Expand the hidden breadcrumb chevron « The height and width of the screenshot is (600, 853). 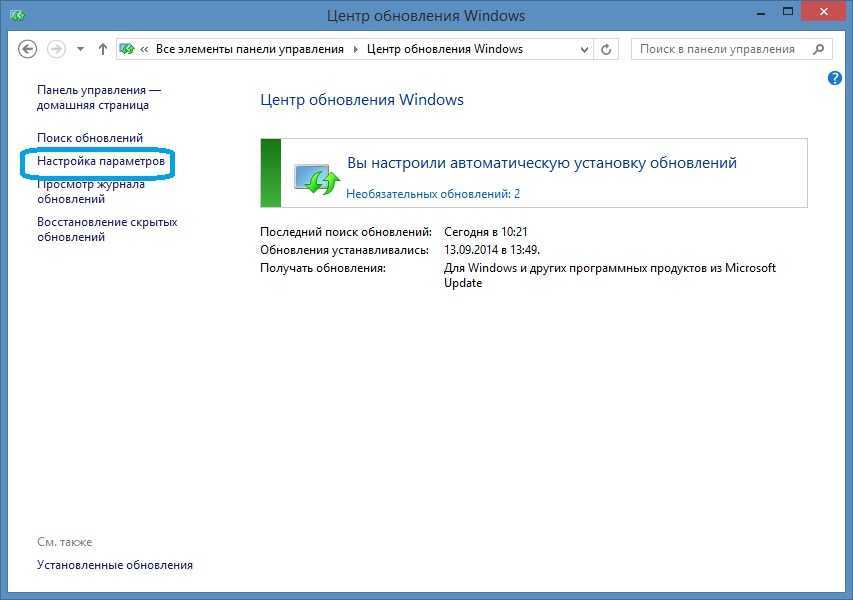tap(144, 50)
